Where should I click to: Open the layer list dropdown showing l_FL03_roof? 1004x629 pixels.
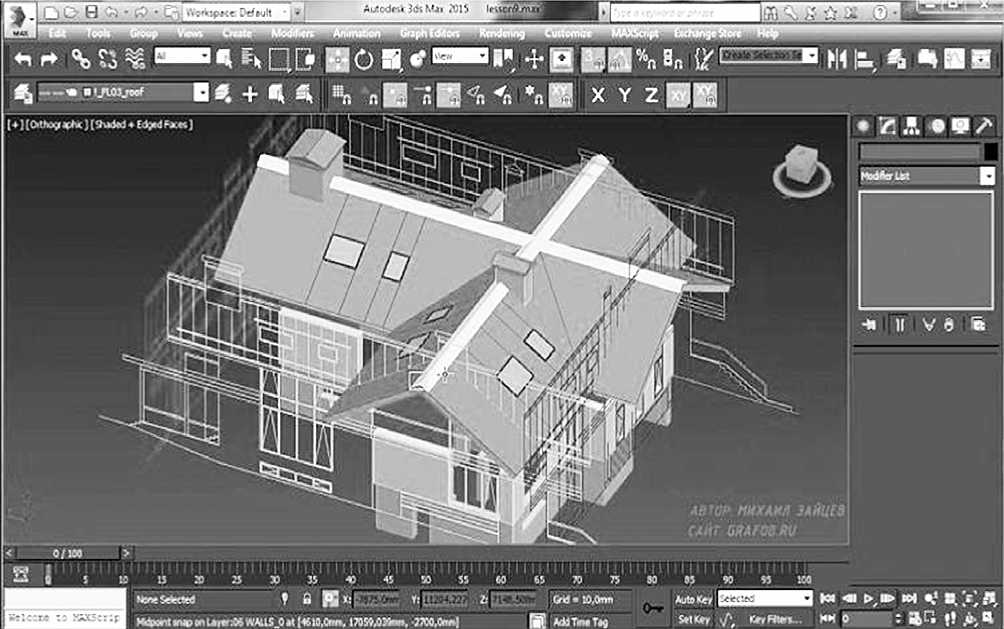click(x=123, y=92)
